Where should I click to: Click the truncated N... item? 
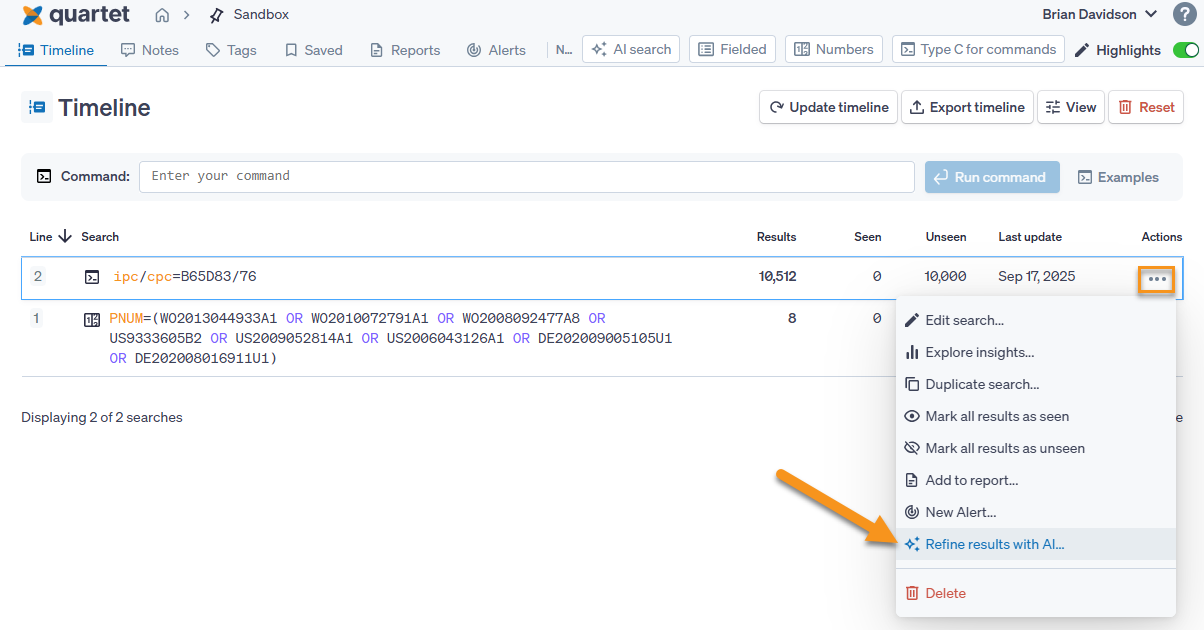coord(564,50)
